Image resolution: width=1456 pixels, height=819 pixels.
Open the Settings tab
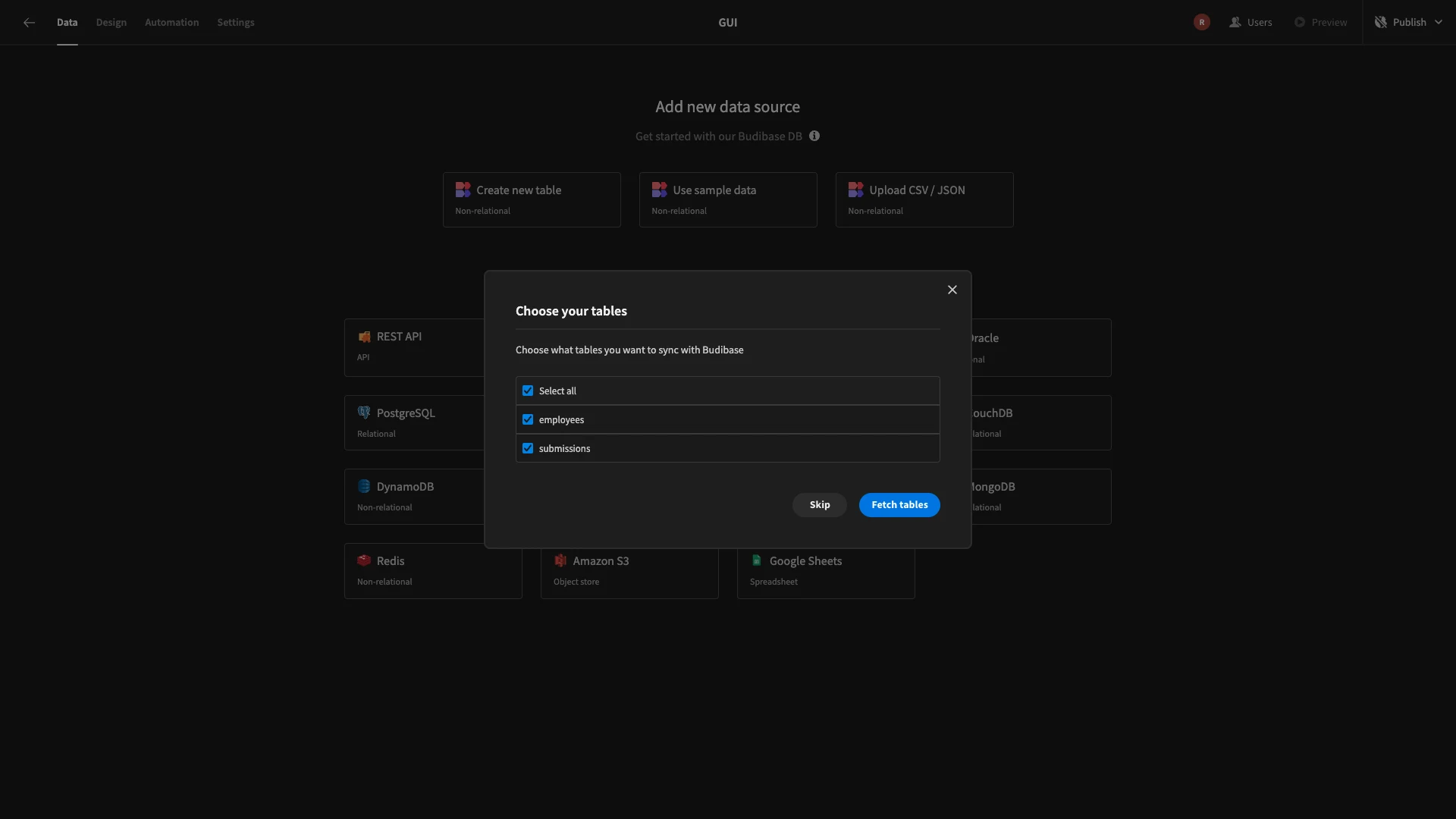tap(236, 23)
